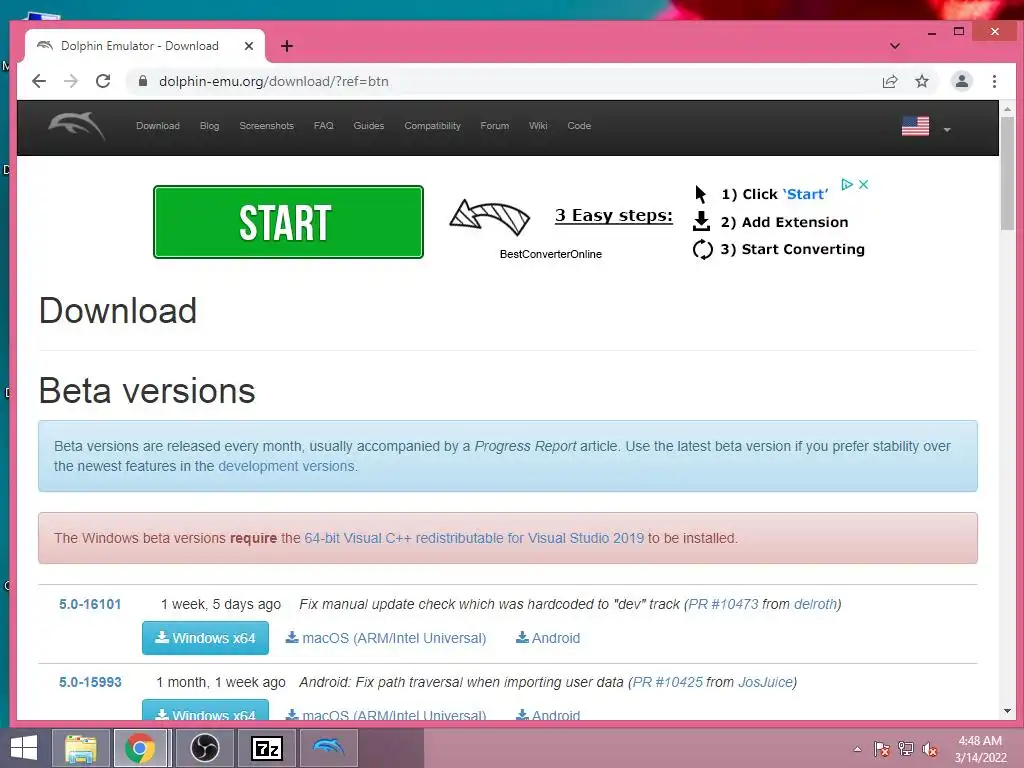
Task: Reload the page with refresh icon
Action: click(x=103, y=81)
